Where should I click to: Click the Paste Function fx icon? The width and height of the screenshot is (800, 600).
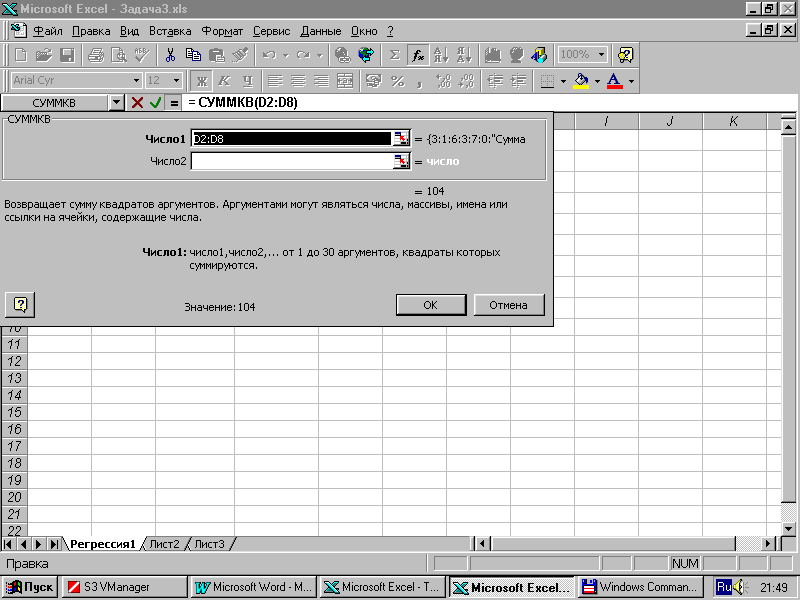pyautogui.click(x=418, y=55)
